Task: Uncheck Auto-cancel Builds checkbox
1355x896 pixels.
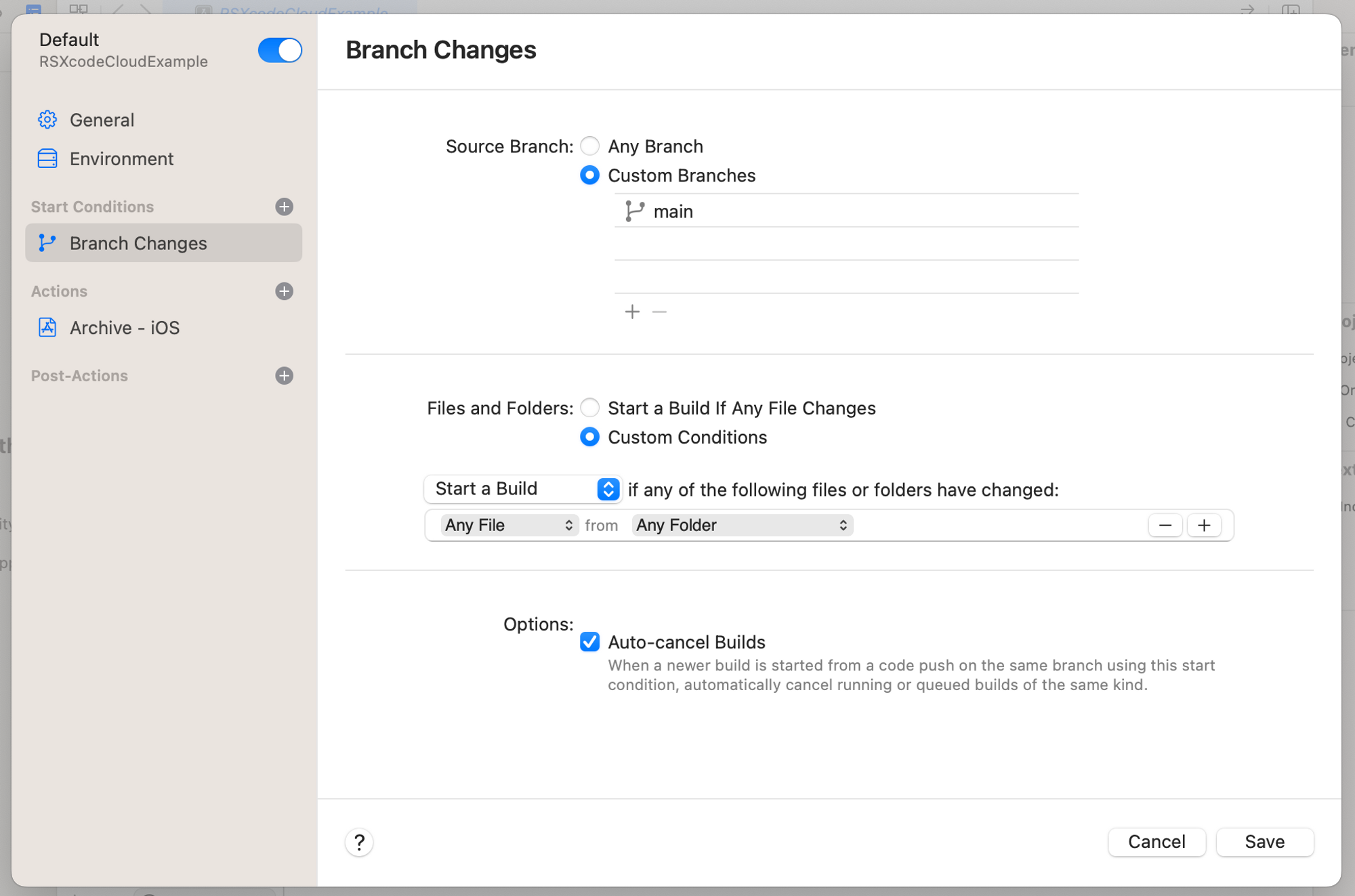Action: [x=589, y=641]
